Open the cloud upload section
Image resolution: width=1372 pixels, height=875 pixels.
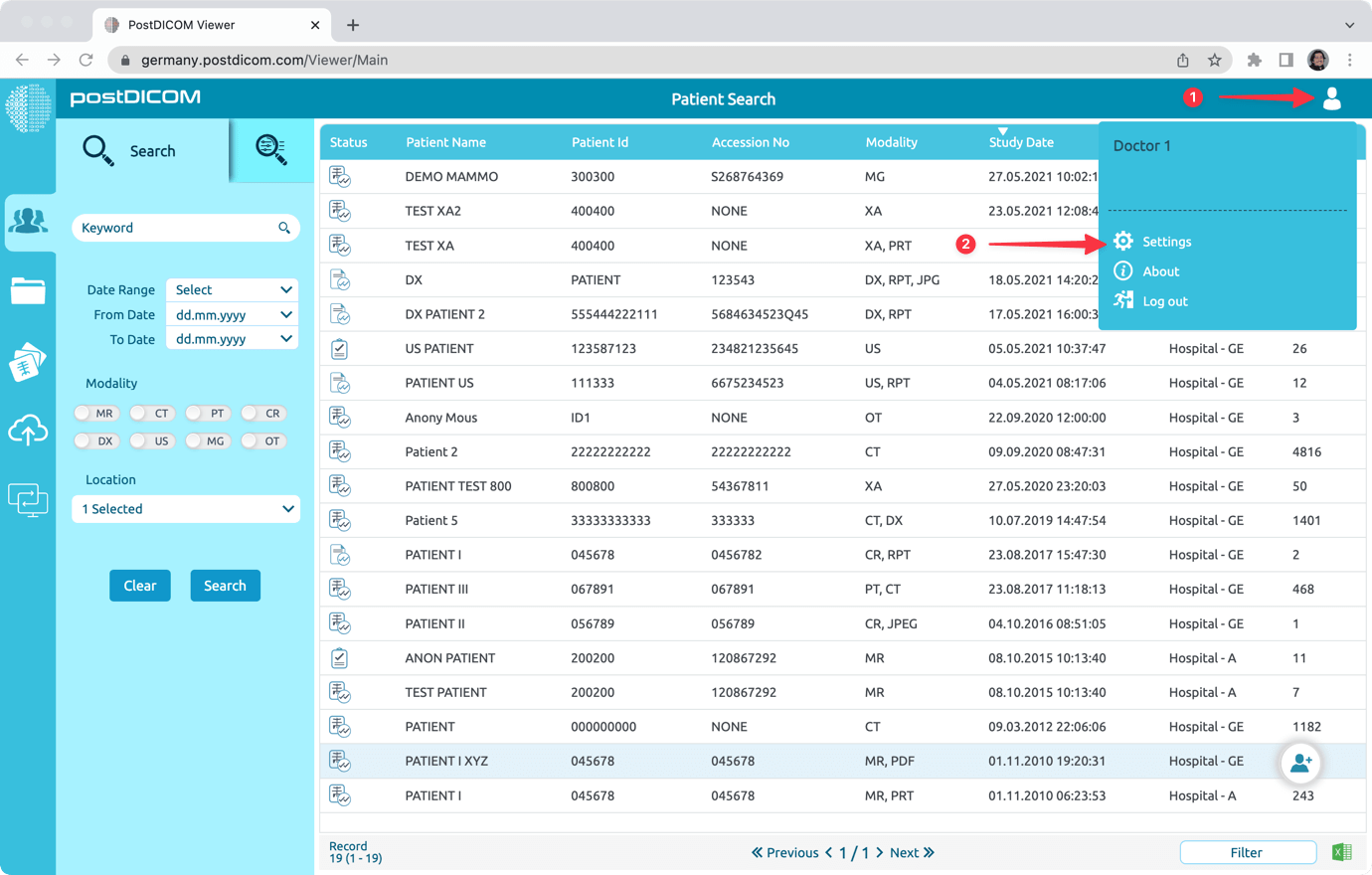tap(29, 431)
